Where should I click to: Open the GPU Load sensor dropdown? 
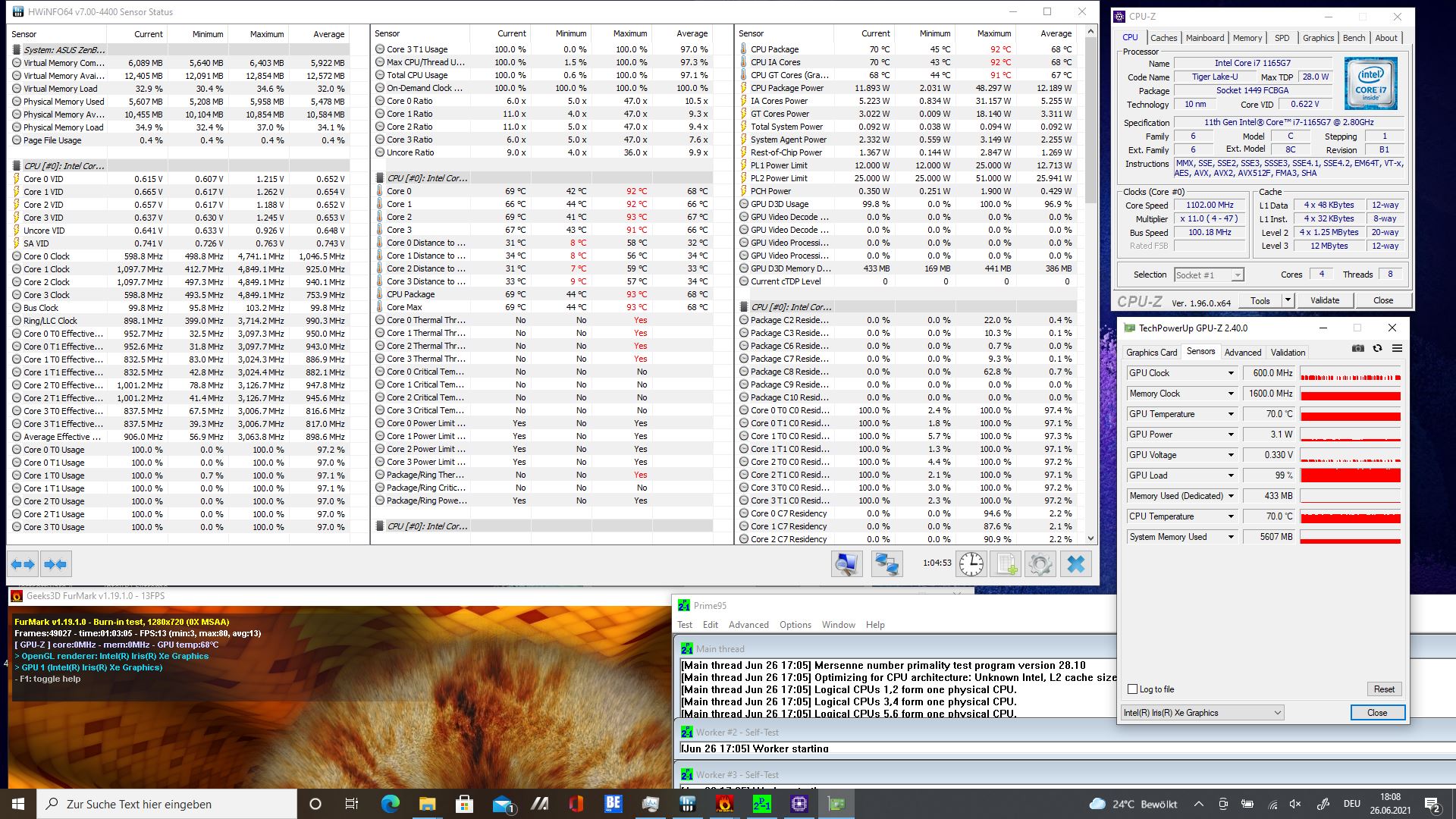1231,475
